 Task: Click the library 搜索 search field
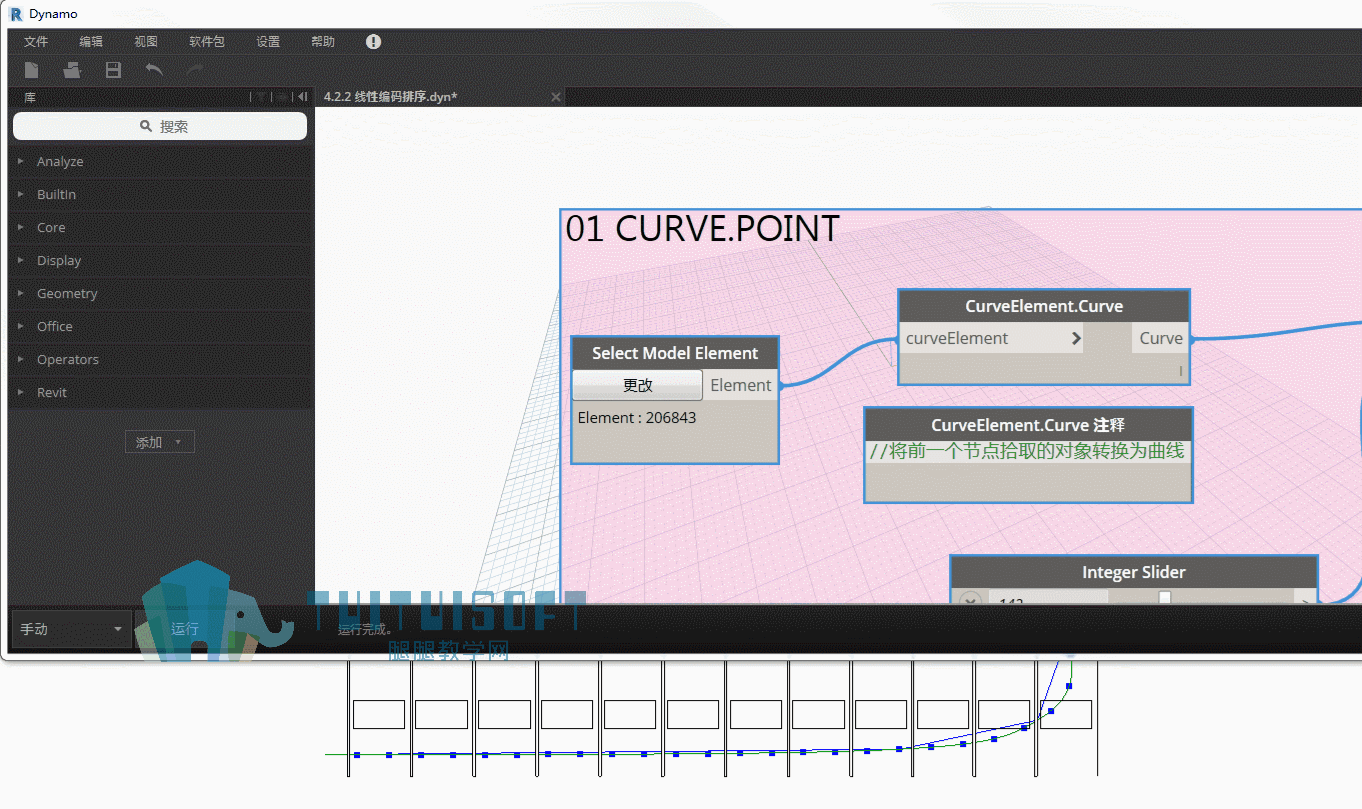160,126
